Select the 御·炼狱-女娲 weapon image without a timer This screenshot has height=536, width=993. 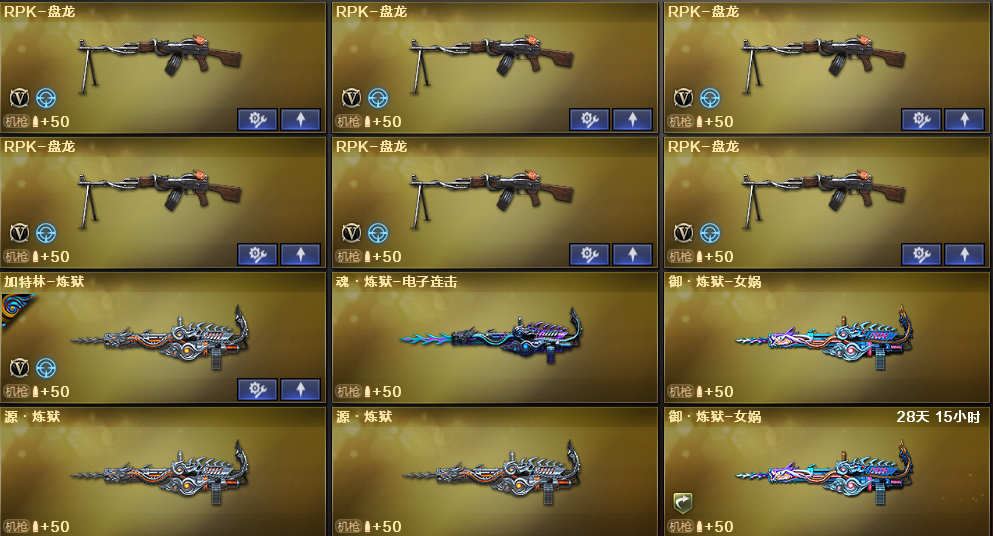click(825, 336)
